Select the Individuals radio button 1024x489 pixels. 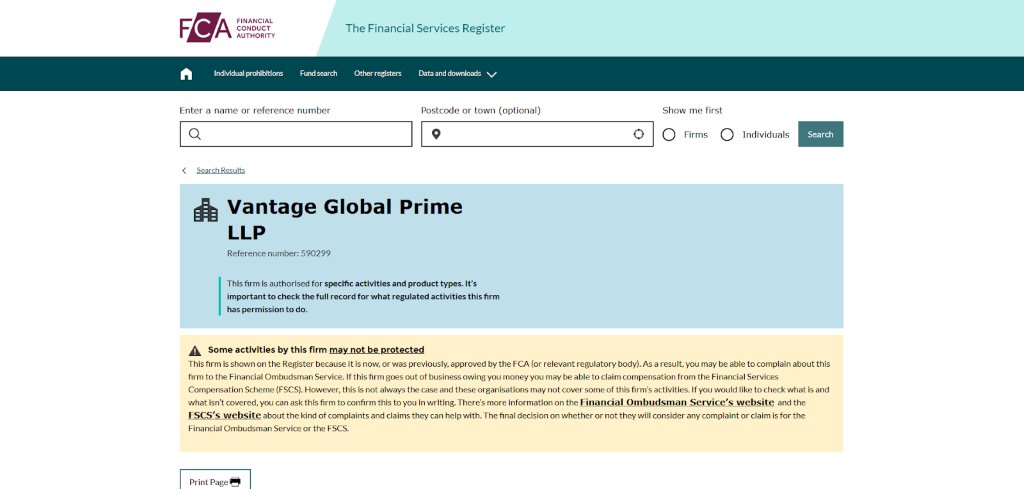[x=727, y=134]
